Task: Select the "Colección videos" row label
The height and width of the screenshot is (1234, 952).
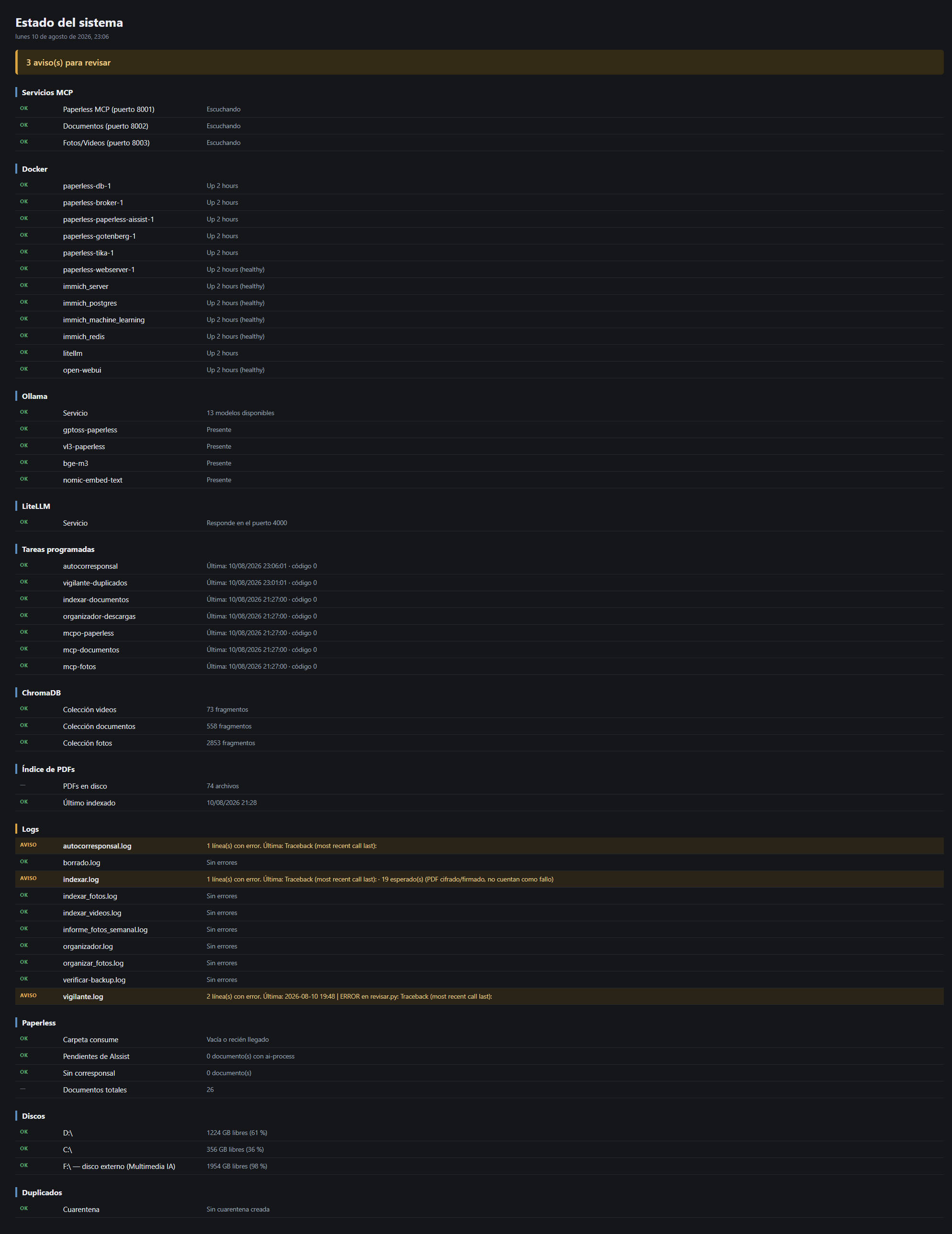Action: click(90, 710)
